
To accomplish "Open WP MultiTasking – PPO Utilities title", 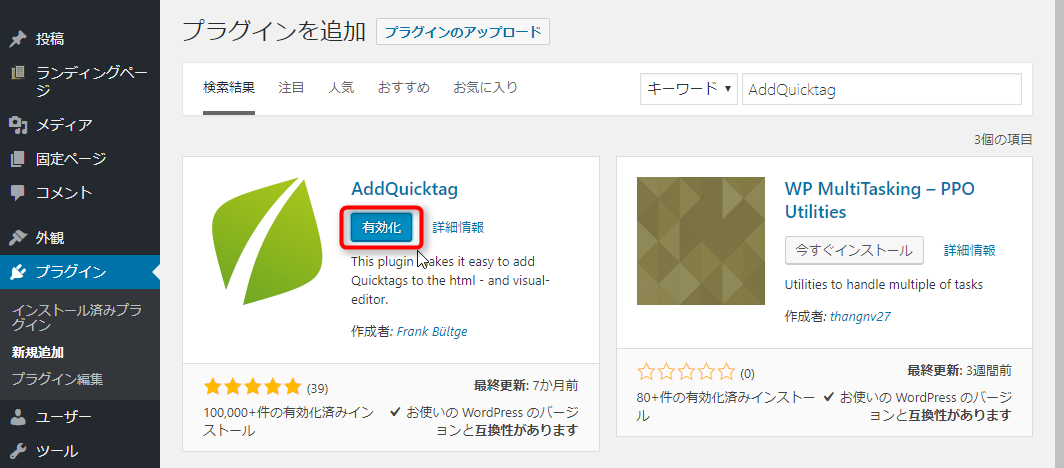I will pyautogui.click(x=879, y=200).
